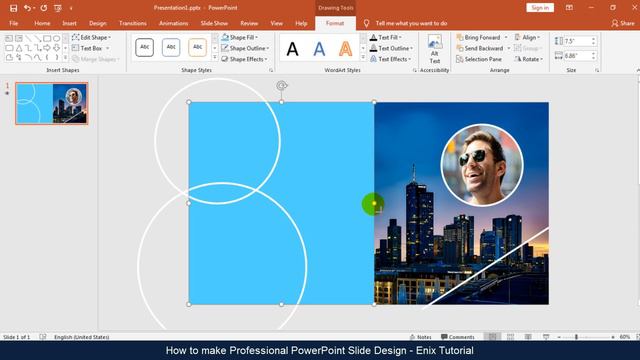Apply the orange outlined A WordArt style

coord(345,49)
